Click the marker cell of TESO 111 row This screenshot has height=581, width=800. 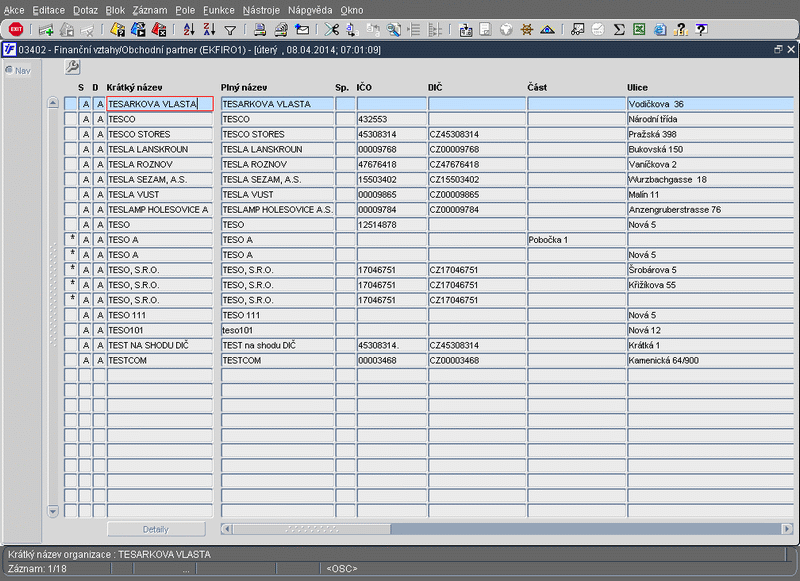click(x=70, y=315)
